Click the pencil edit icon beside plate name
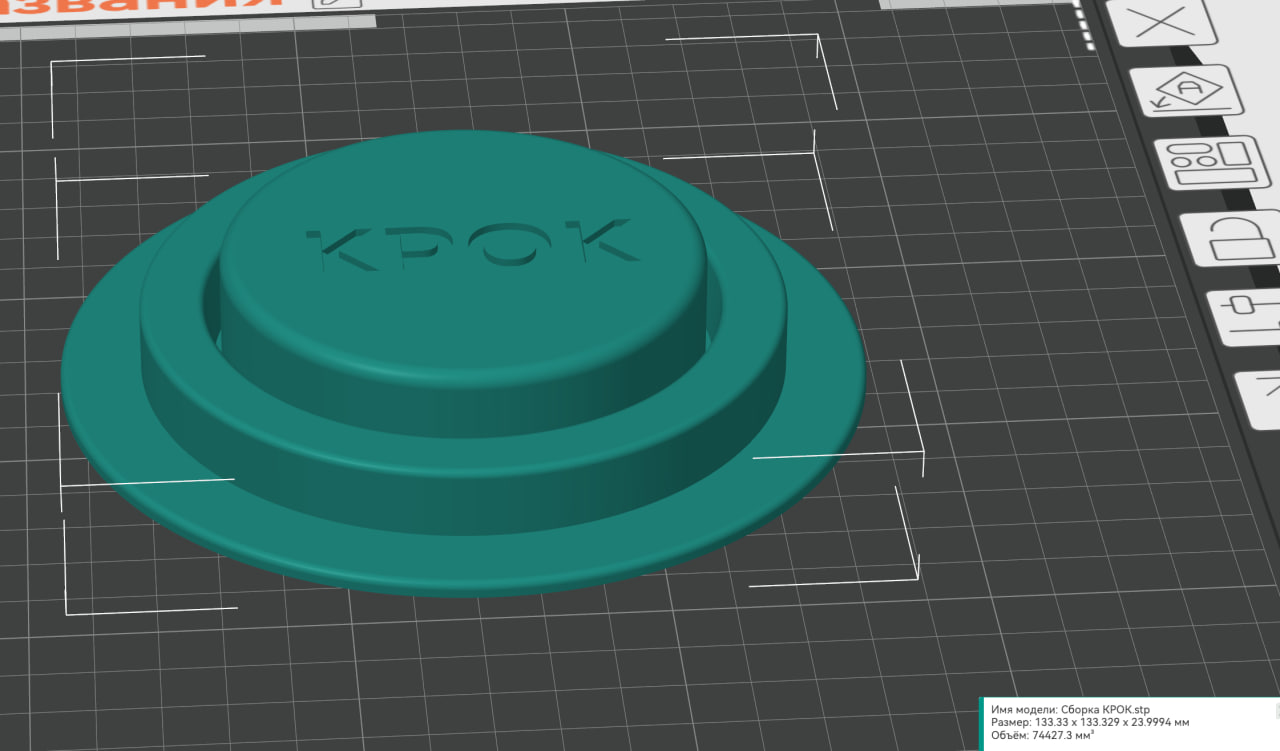Viewport: 1280px width, 751px height. 325,3
